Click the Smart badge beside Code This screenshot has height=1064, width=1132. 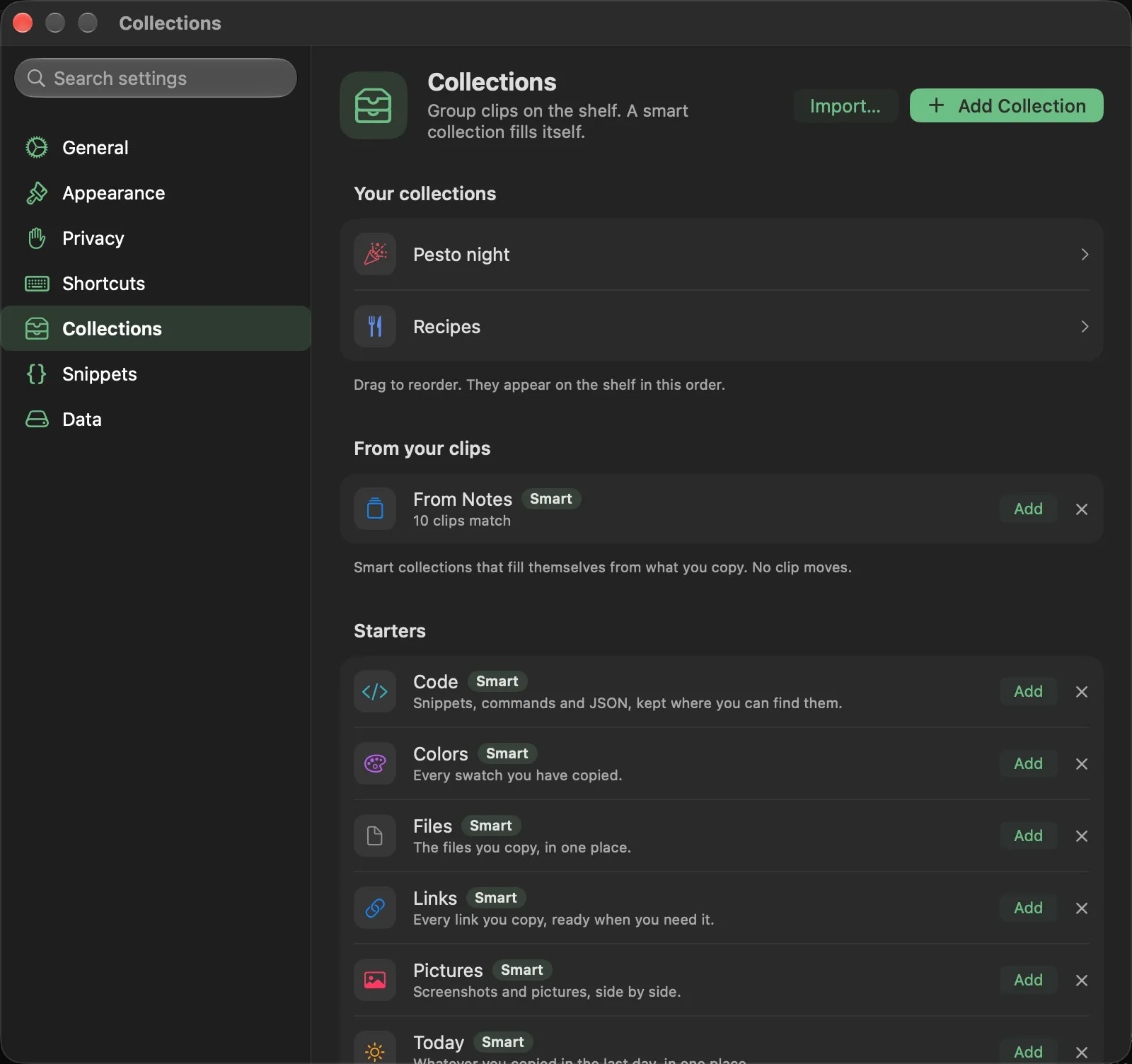[x=497, y=681]
